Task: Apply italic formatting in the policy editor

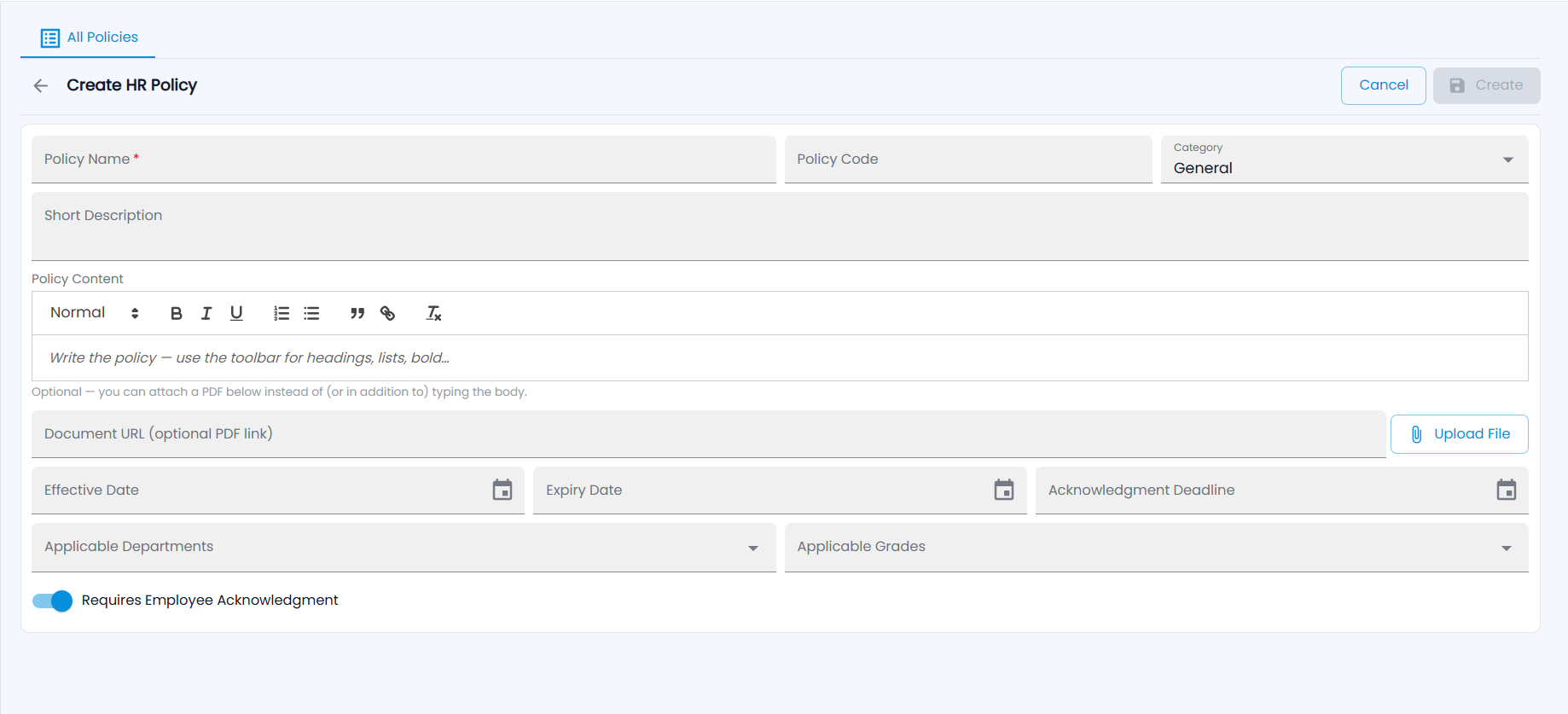Action: pos(206,313)
